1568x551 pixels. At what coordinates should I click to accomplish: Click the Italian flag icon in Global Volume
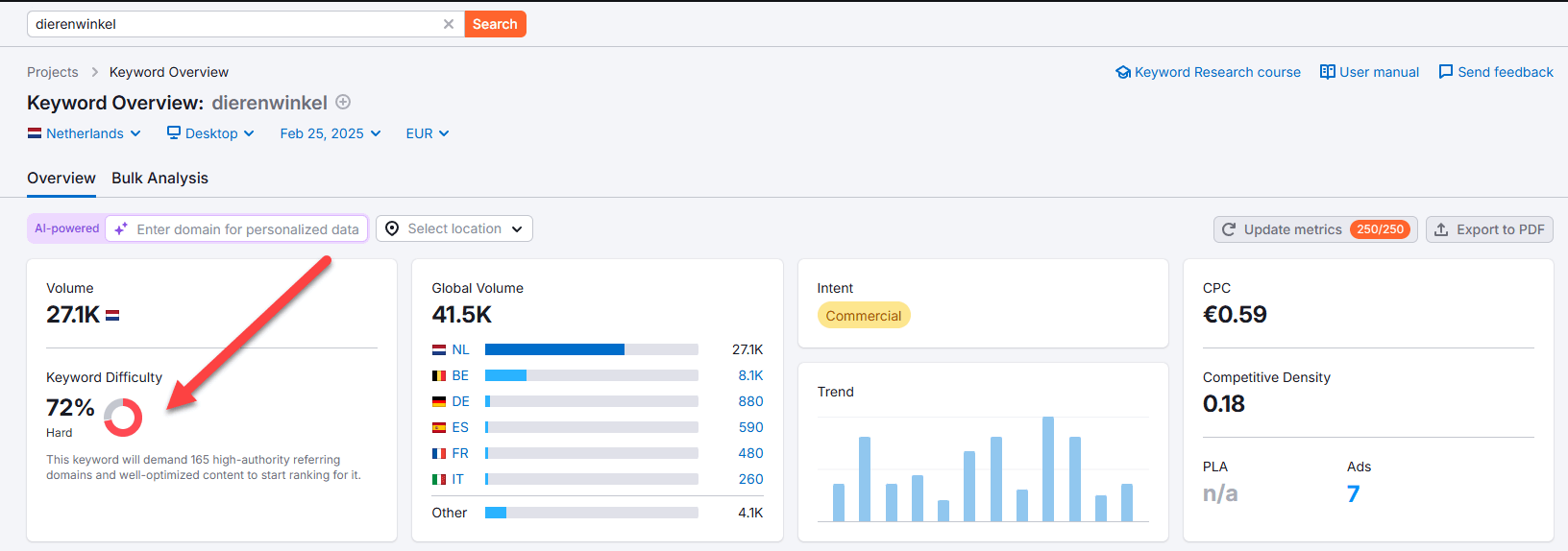coord(439,479)
